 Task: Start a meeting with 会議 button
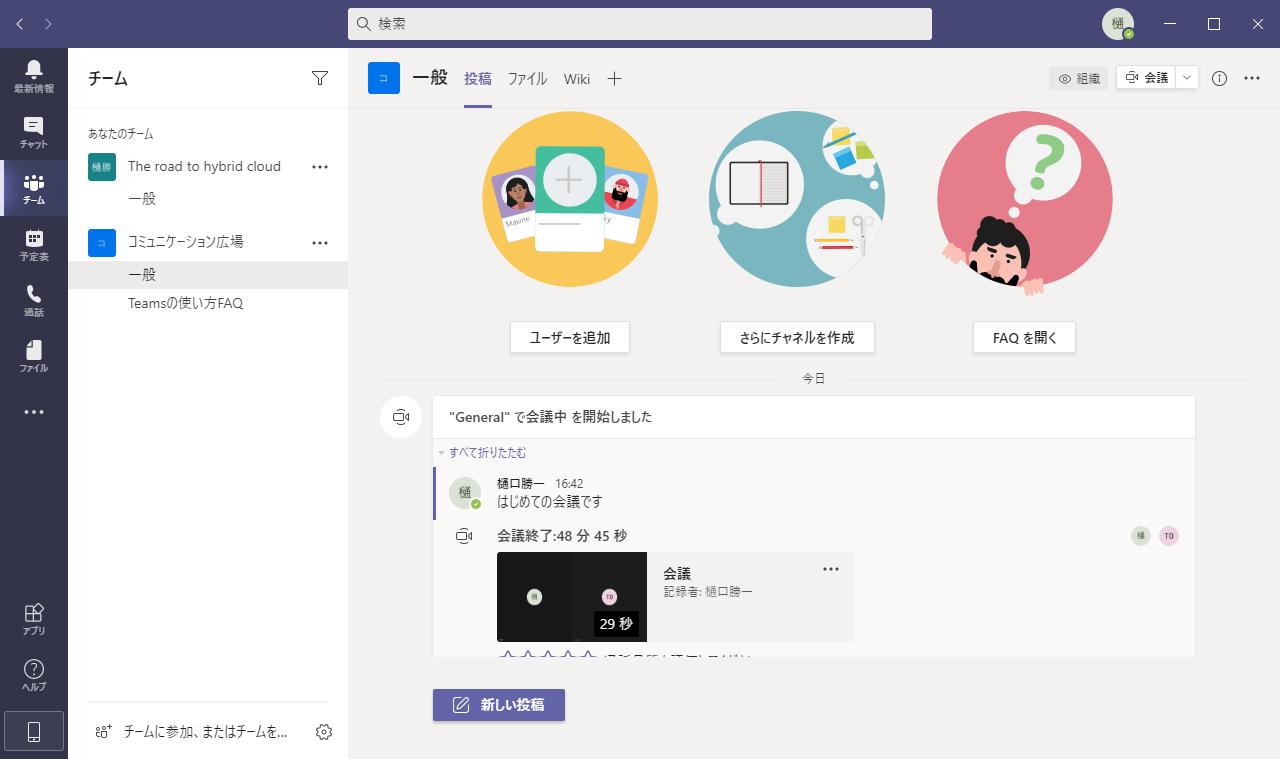pyautogui.click(x=1146, y=77)
